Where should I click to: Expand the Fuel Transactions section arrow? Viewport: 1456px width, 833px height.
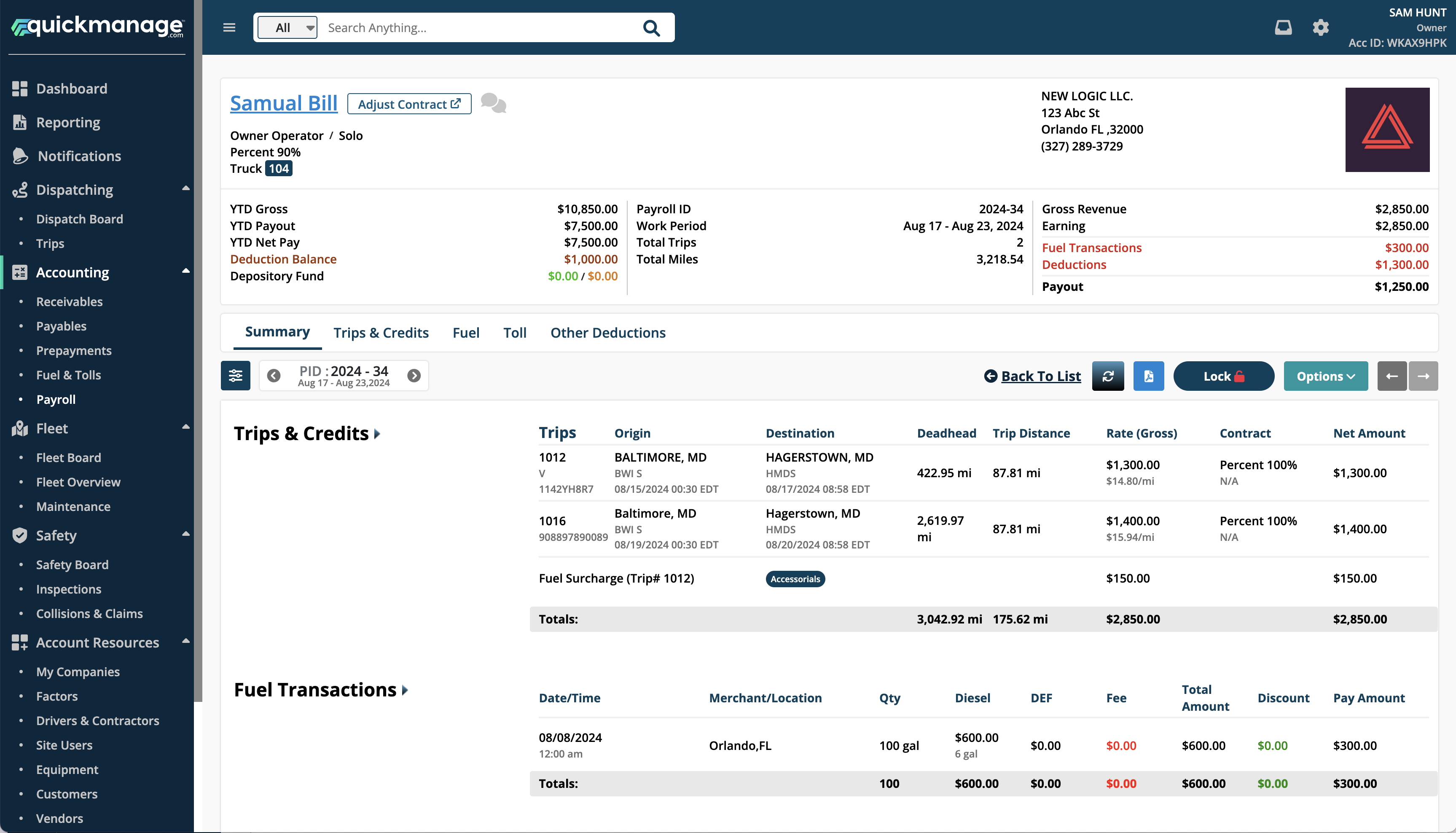405,690
